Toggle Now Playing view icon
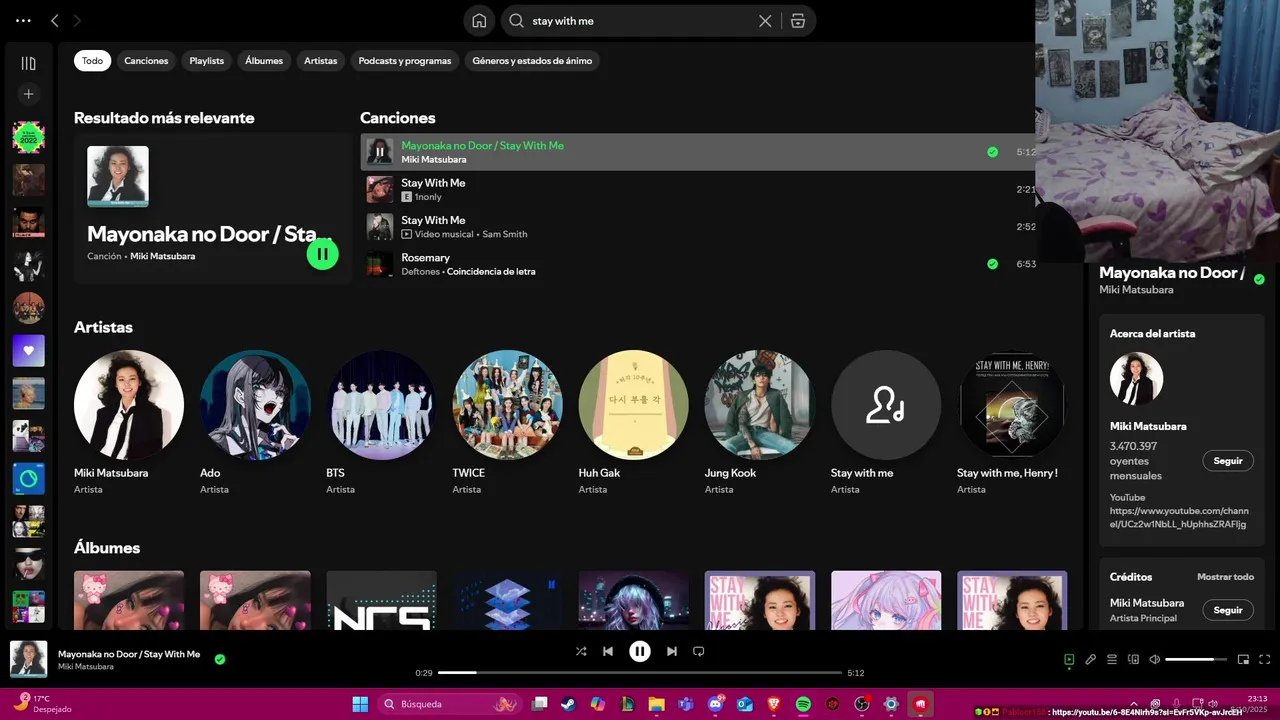The image size is (1280, 720). pos(1069,659)
